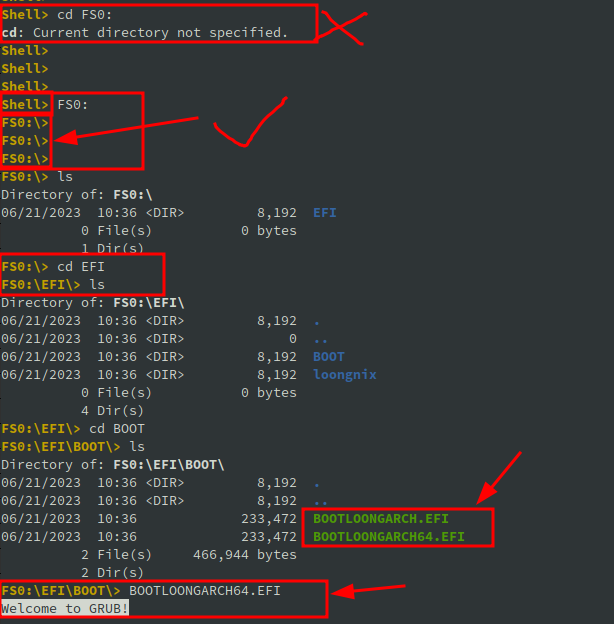
Task: Click the highlighted "Welcome to GRUB!" text
Action: [65, 608]
